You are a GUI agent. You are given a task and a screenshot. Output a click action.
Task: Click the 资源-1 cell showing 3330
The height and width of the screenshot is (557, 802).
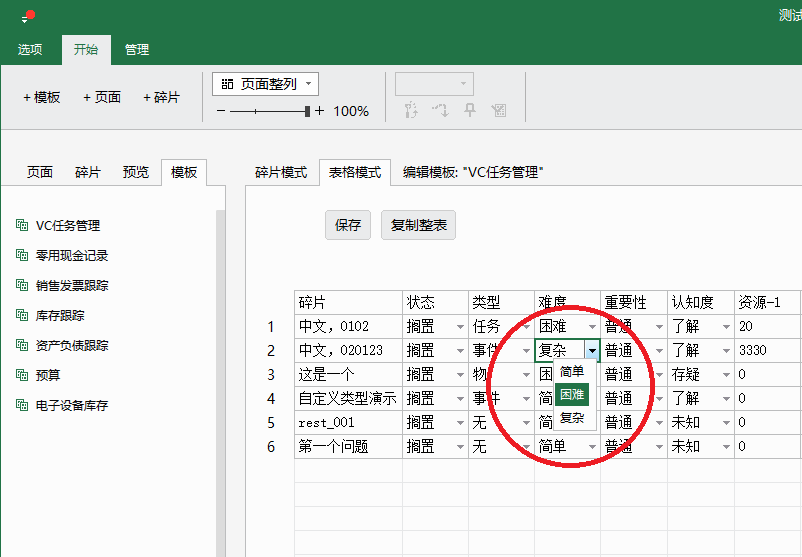coord(768,351)
